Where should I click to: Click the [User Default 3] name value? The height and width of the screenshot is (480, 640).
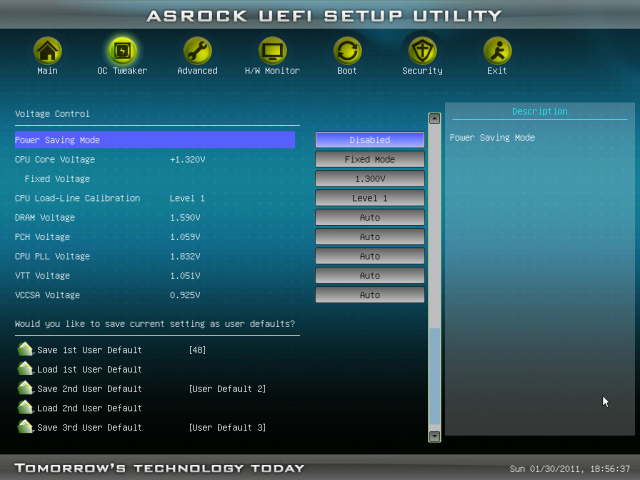pos(227,428)
